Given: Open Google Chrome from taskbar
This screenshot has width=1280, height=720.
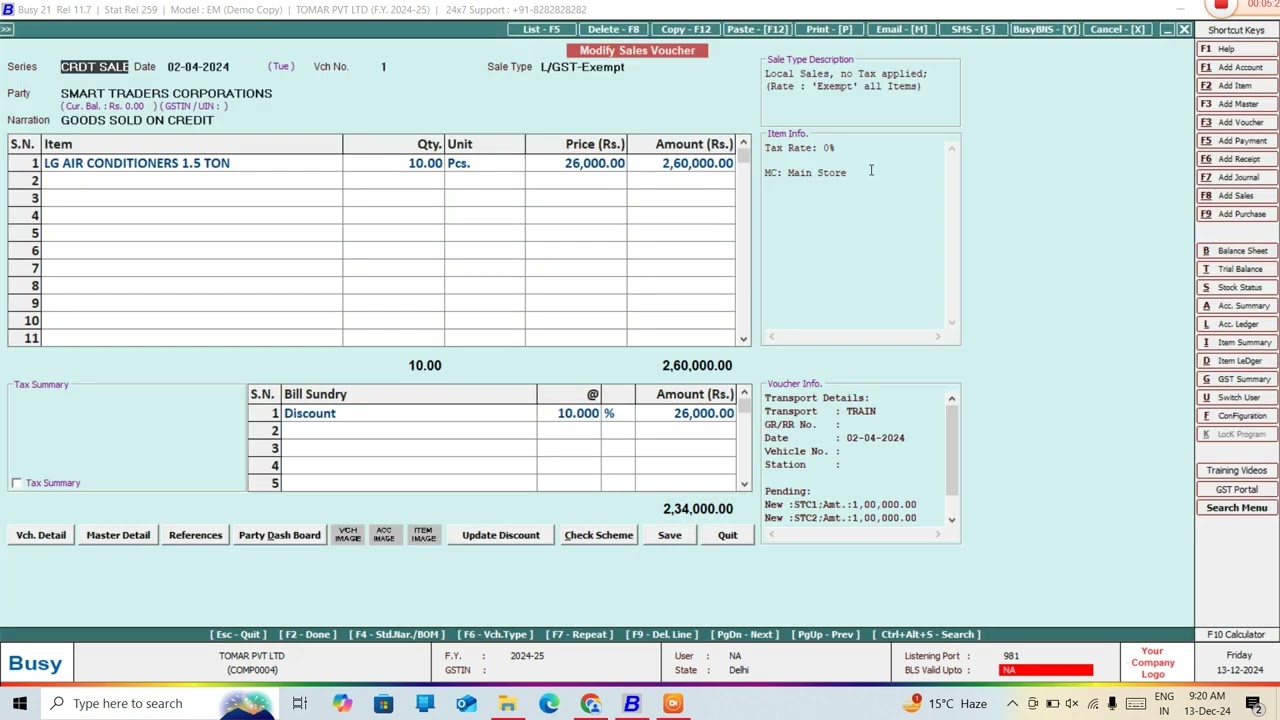Looking at the screenshot, I should (x=590, y=703).
